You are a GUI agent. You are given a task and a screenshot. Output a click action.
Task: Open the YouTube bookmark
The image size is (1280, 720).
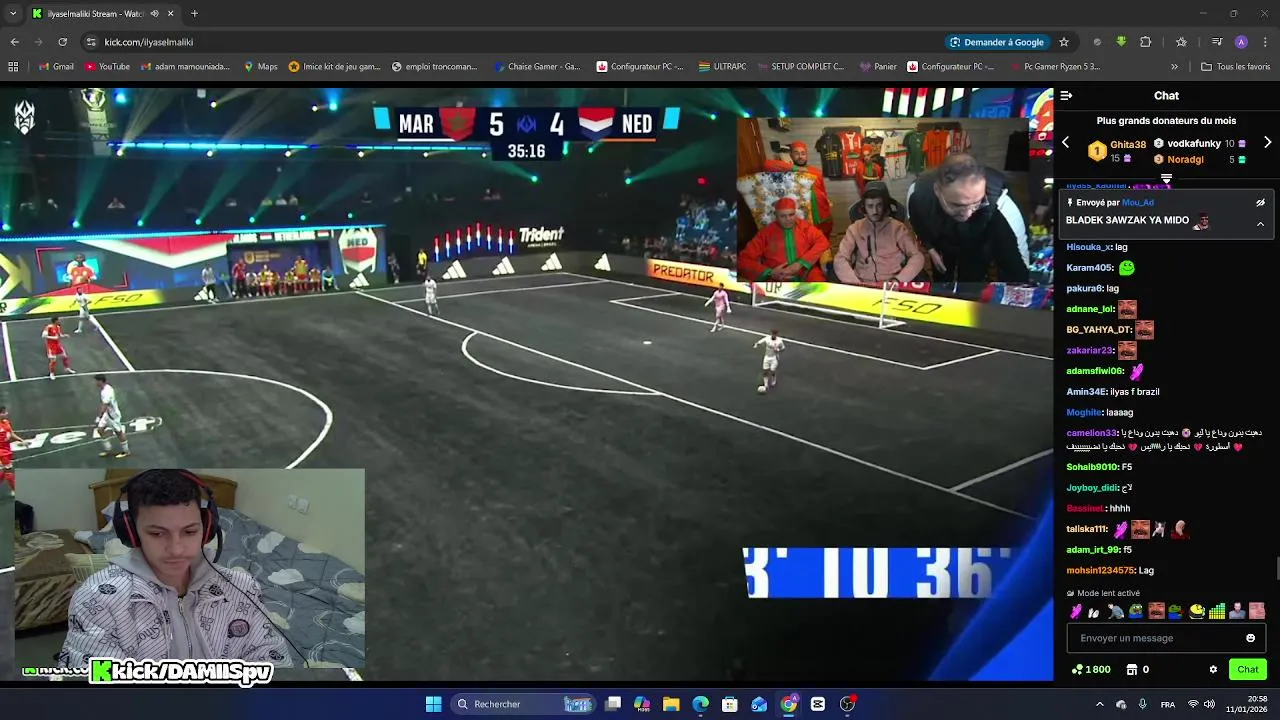click(108, 67)
